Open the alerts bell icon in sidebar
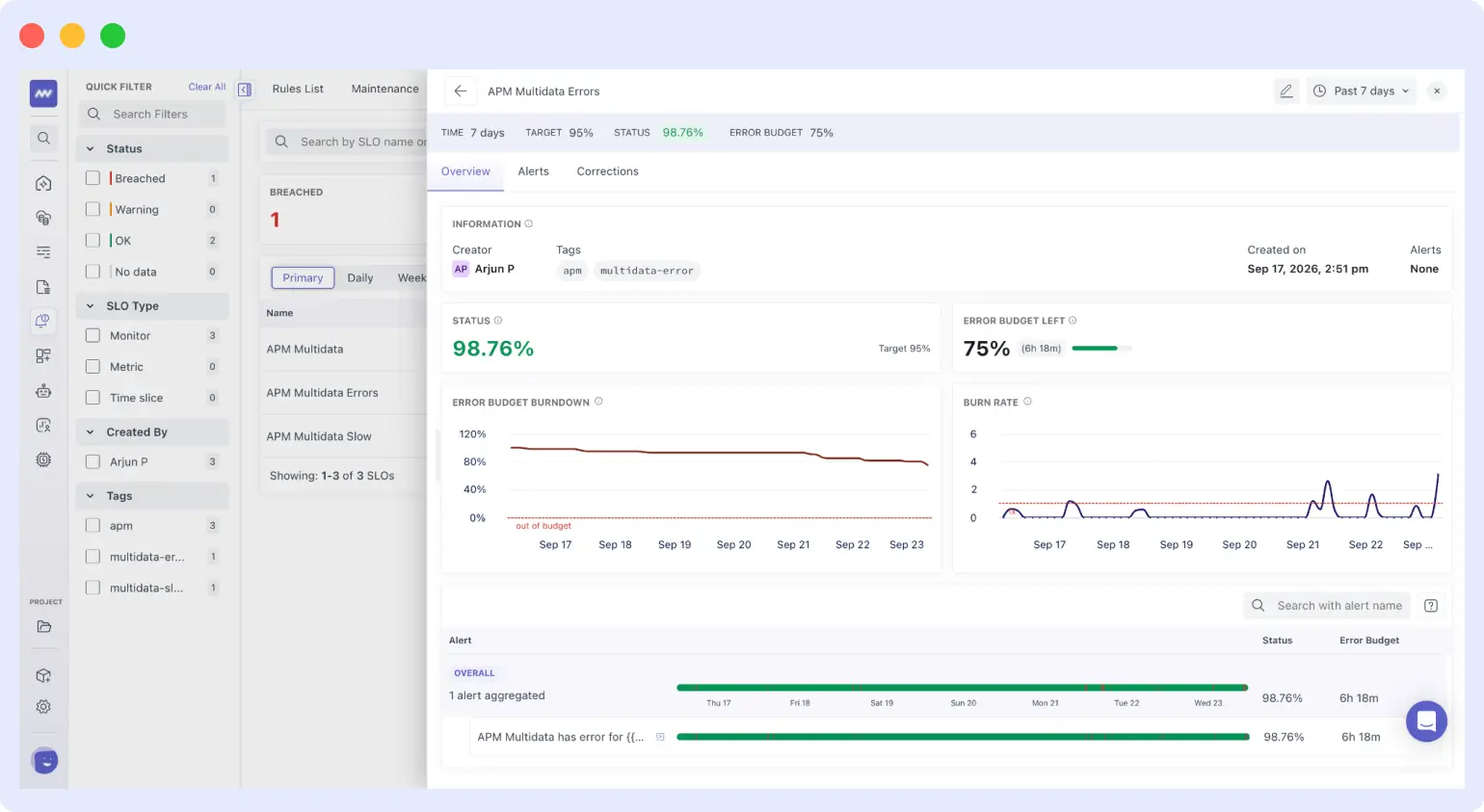1484x812 pixels. pos(43,321)
